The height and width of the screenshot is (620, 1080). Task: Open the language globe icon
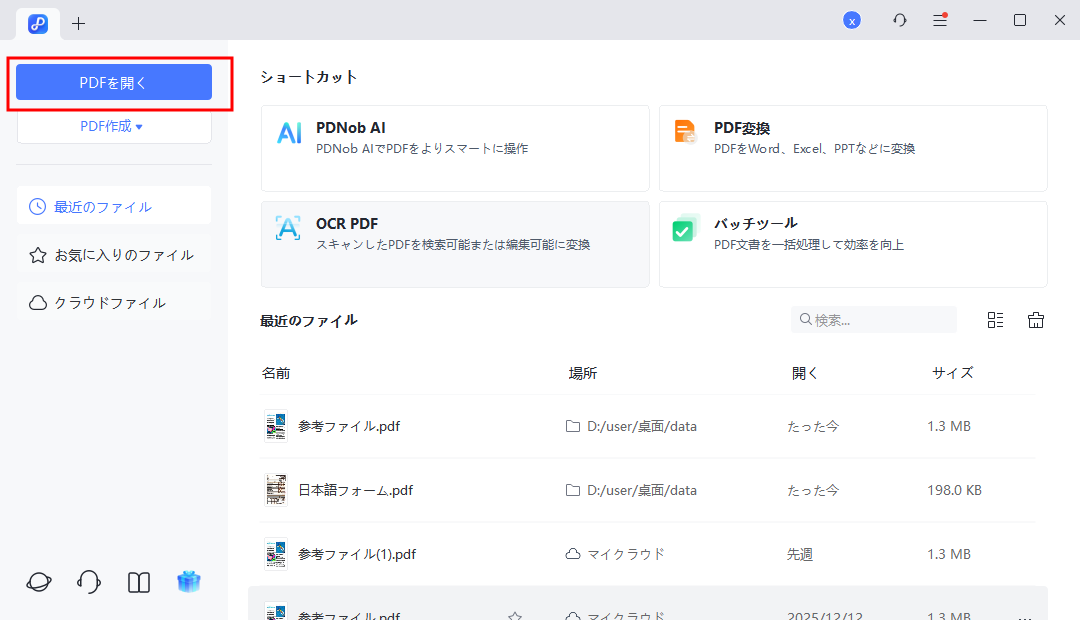[x=38, y=581]
